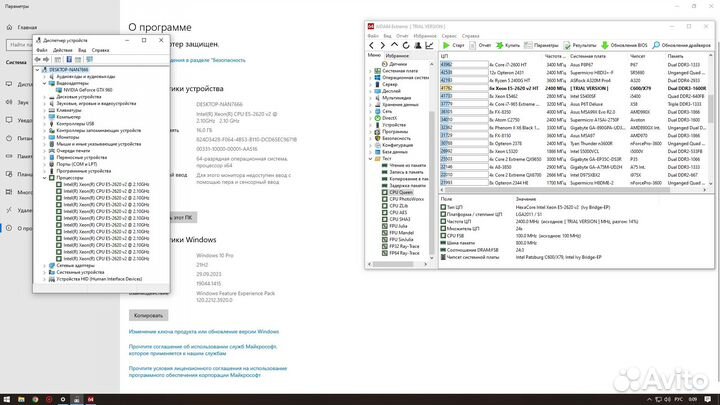Click the driver updates magnifier button
Viewport: 720px width, 405px height.
[x=681, y=45]
